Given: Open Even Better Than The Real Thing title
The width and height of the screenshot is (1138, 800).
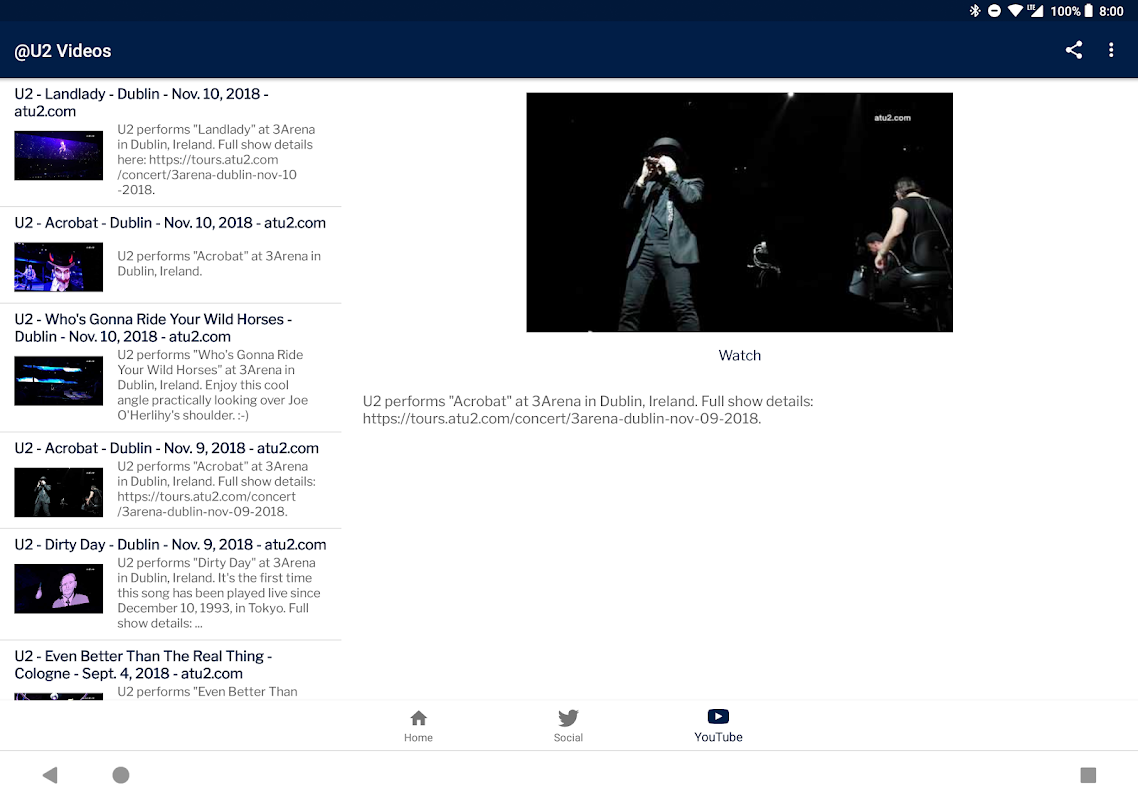Looking at the screenshot, I should point(143,664).
